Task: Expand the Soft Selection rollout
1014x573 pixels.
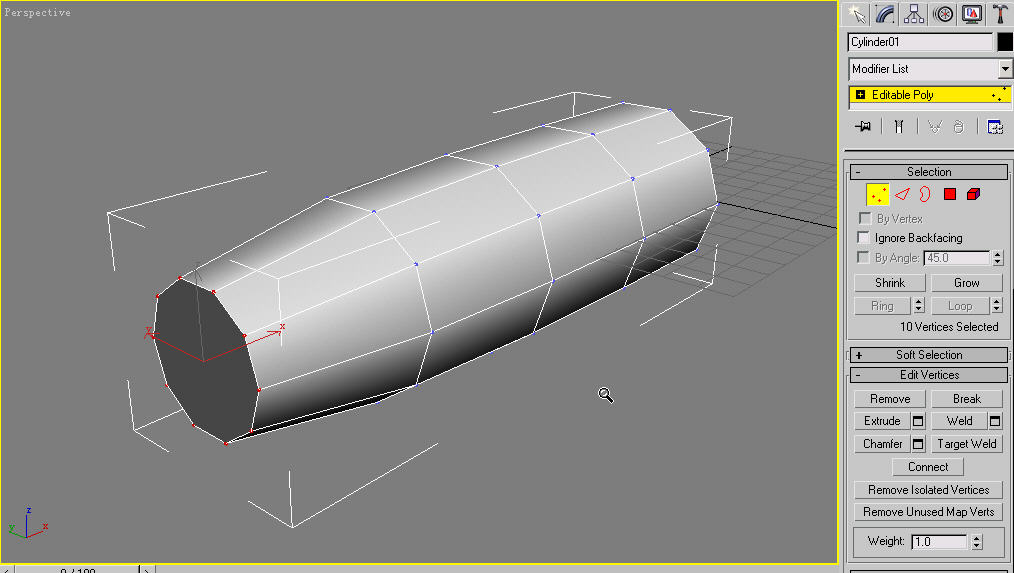Action: [x=928, y=355]
